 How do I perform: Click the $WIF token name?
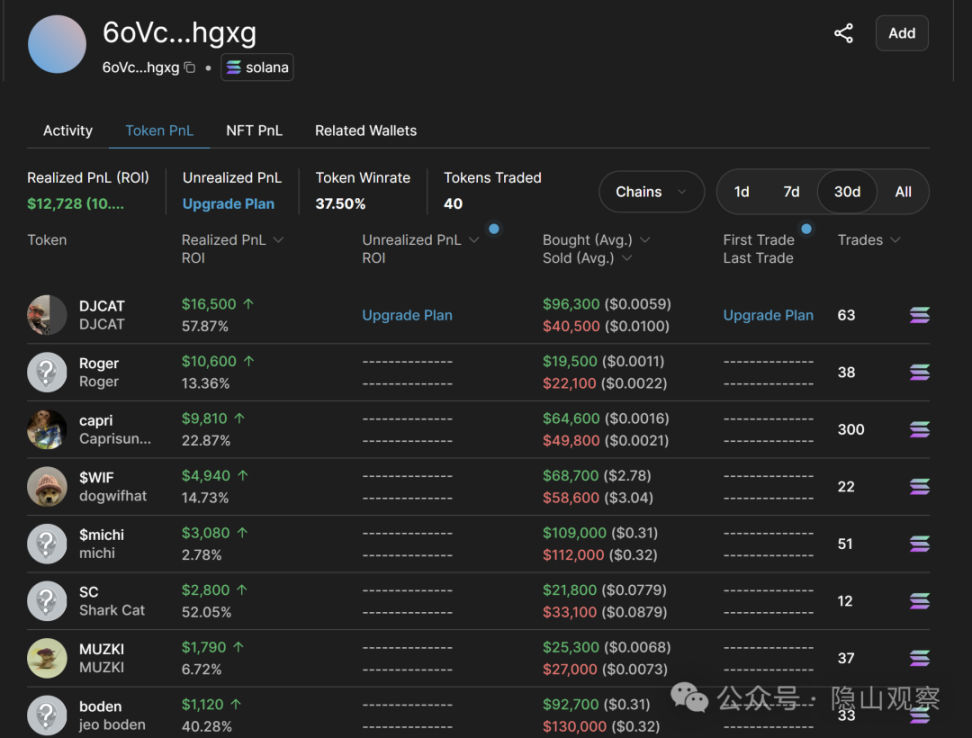96,478
